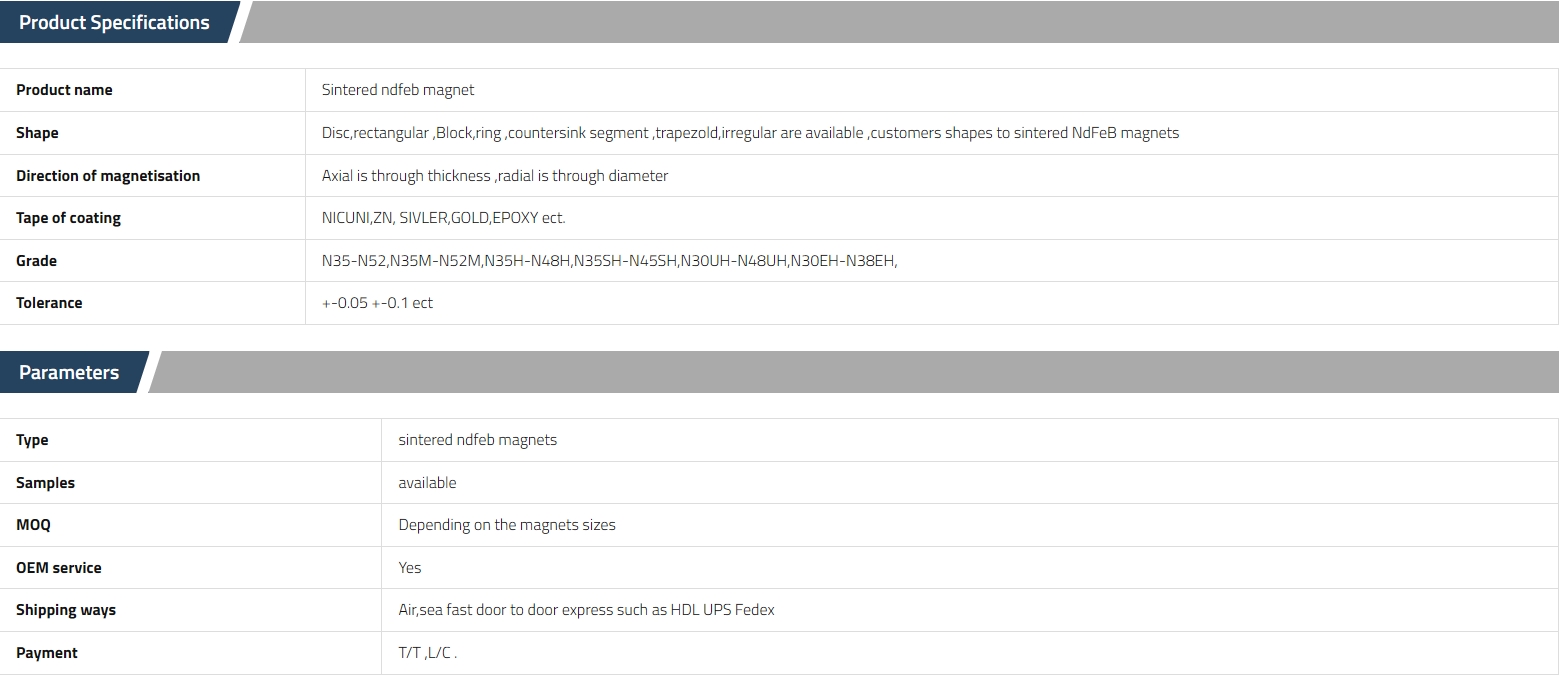Click the Type label in Parameters
This screenshot has height=677, width=1561.
click(x=32, y=440)
